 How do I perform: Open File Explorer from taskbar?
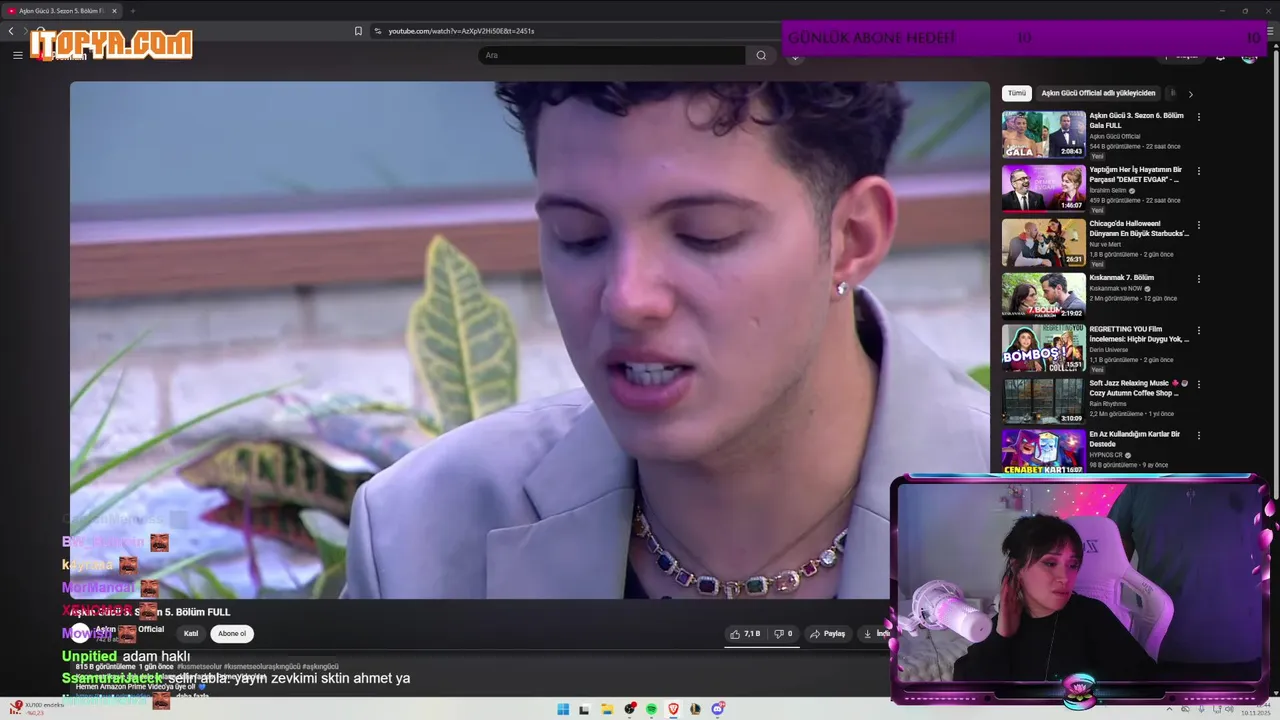point(607,709)
